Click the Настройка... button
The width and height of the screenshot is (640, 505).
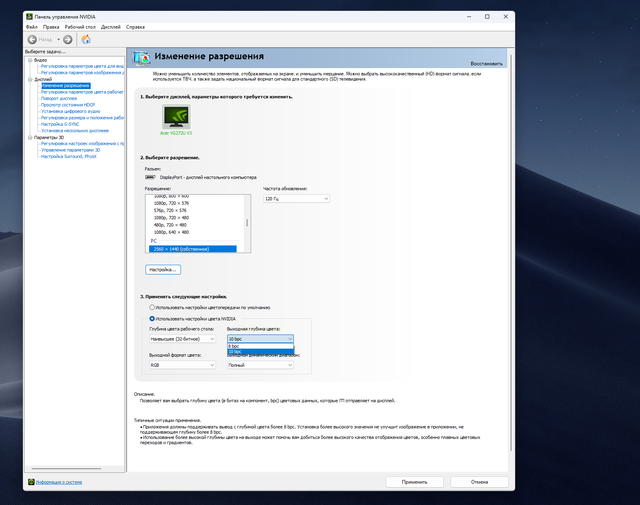(163, 270)
